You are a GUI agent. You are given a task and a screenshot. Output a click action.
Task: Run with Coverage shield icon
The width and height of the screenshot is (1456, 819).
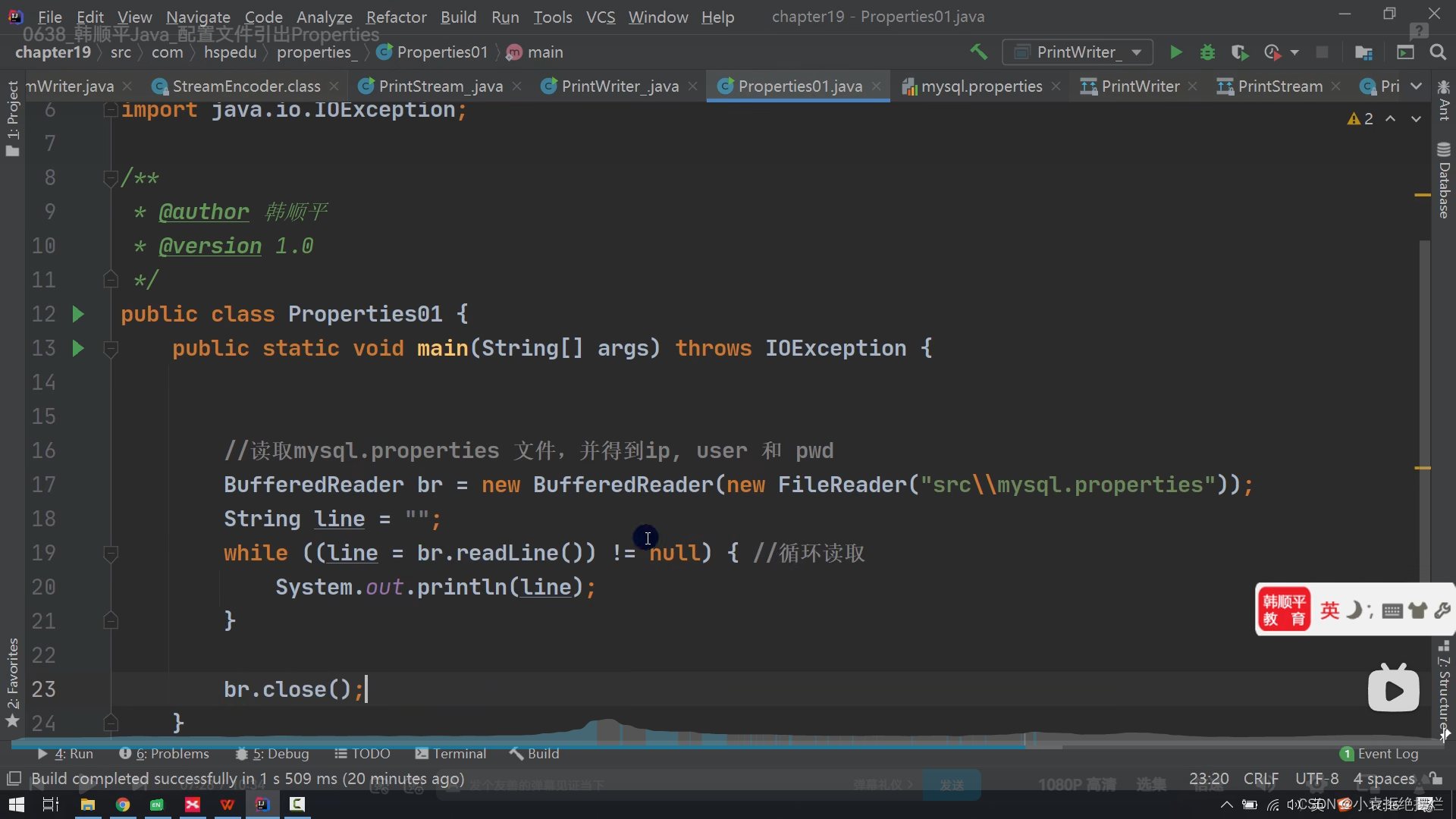(1239, 52)
